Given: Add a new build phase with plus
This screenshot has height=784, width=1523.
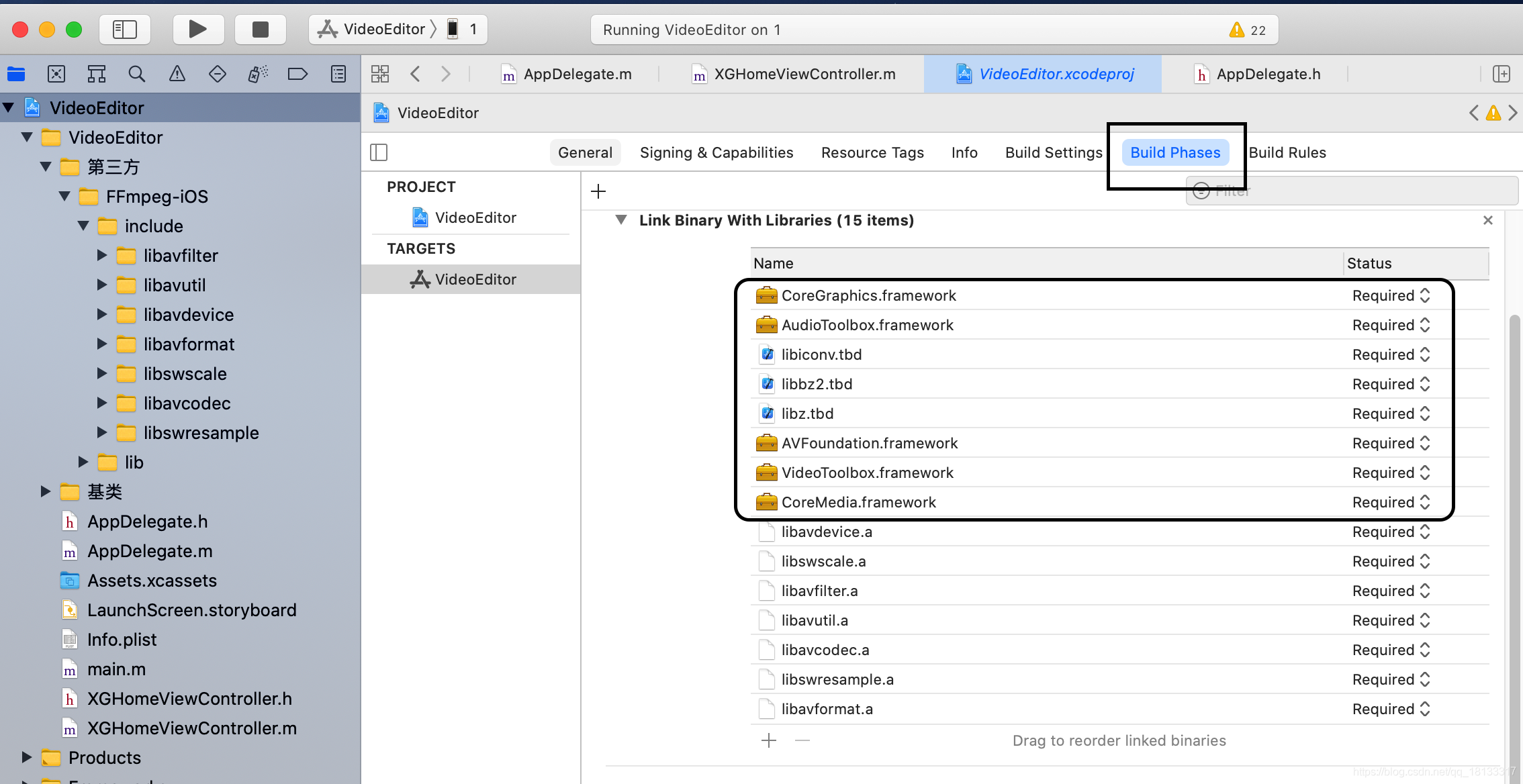Looking at the screenshot, I should (x=598, y=191).
